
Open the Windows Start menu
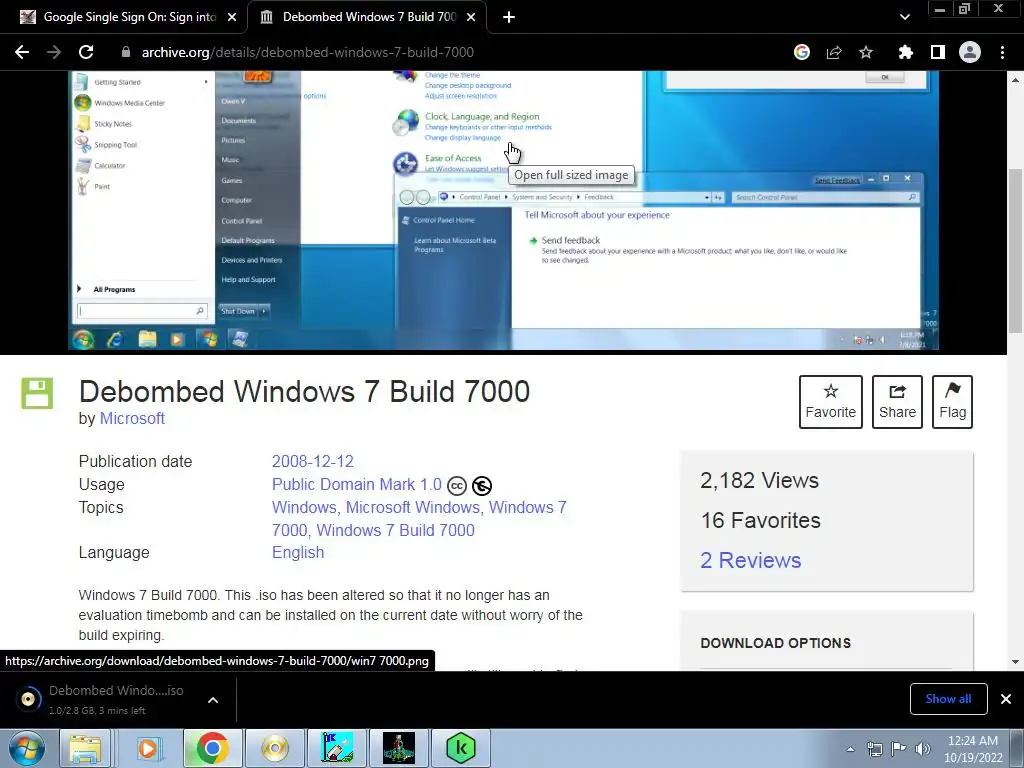(27, 748)
